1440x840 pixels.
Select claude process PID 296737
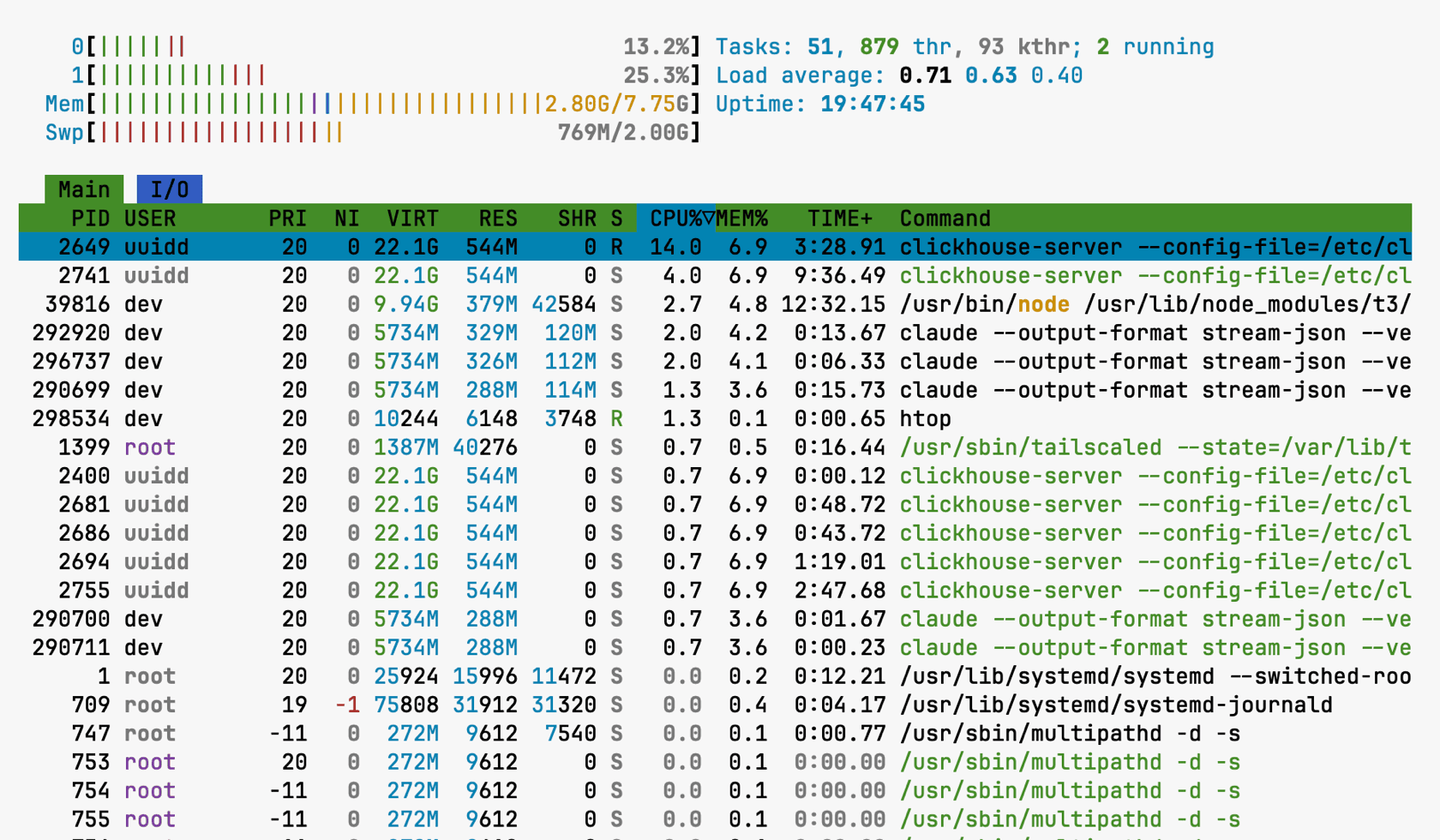click(715, 362)
